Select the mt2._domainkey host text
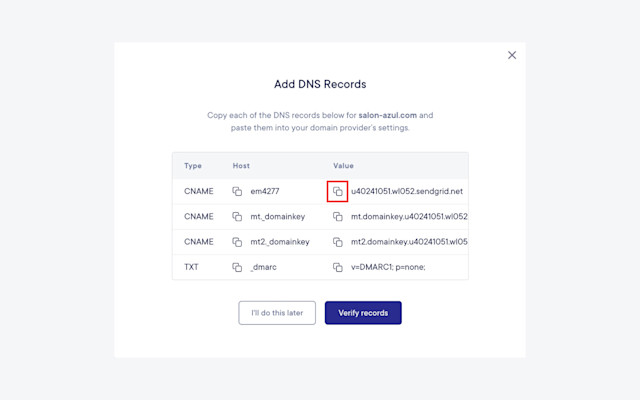Image resolution: width=640 pixels, height=400 pixels. 280,242
